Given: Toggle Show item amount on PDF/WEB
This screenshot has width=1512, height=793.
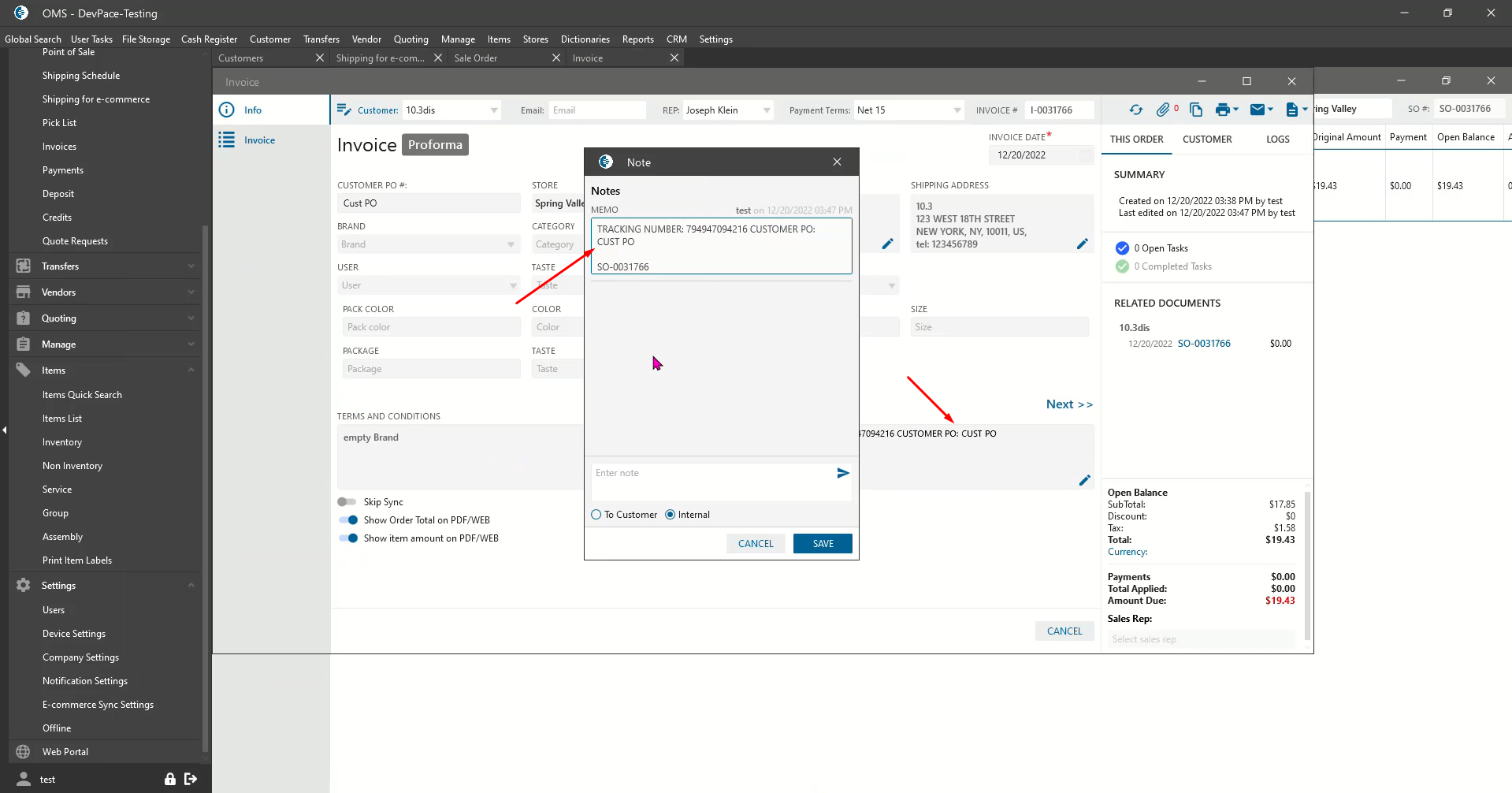Looking at the screenshot, I should point(347,538).
